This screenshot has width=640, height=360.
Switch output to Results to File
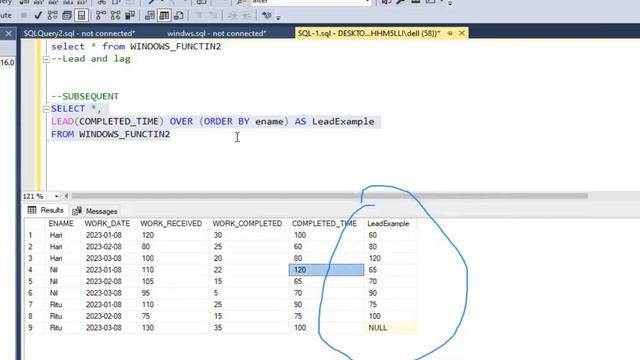[x=179, y=16]
